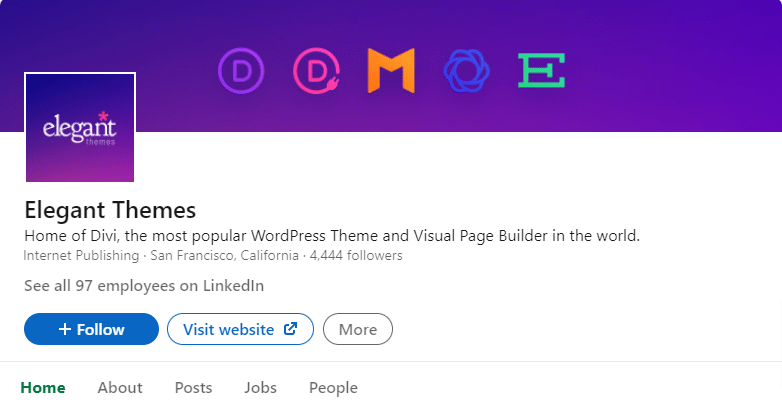The image size is (782, 405).
Task: Expand the More options menu
Action: 358,329
